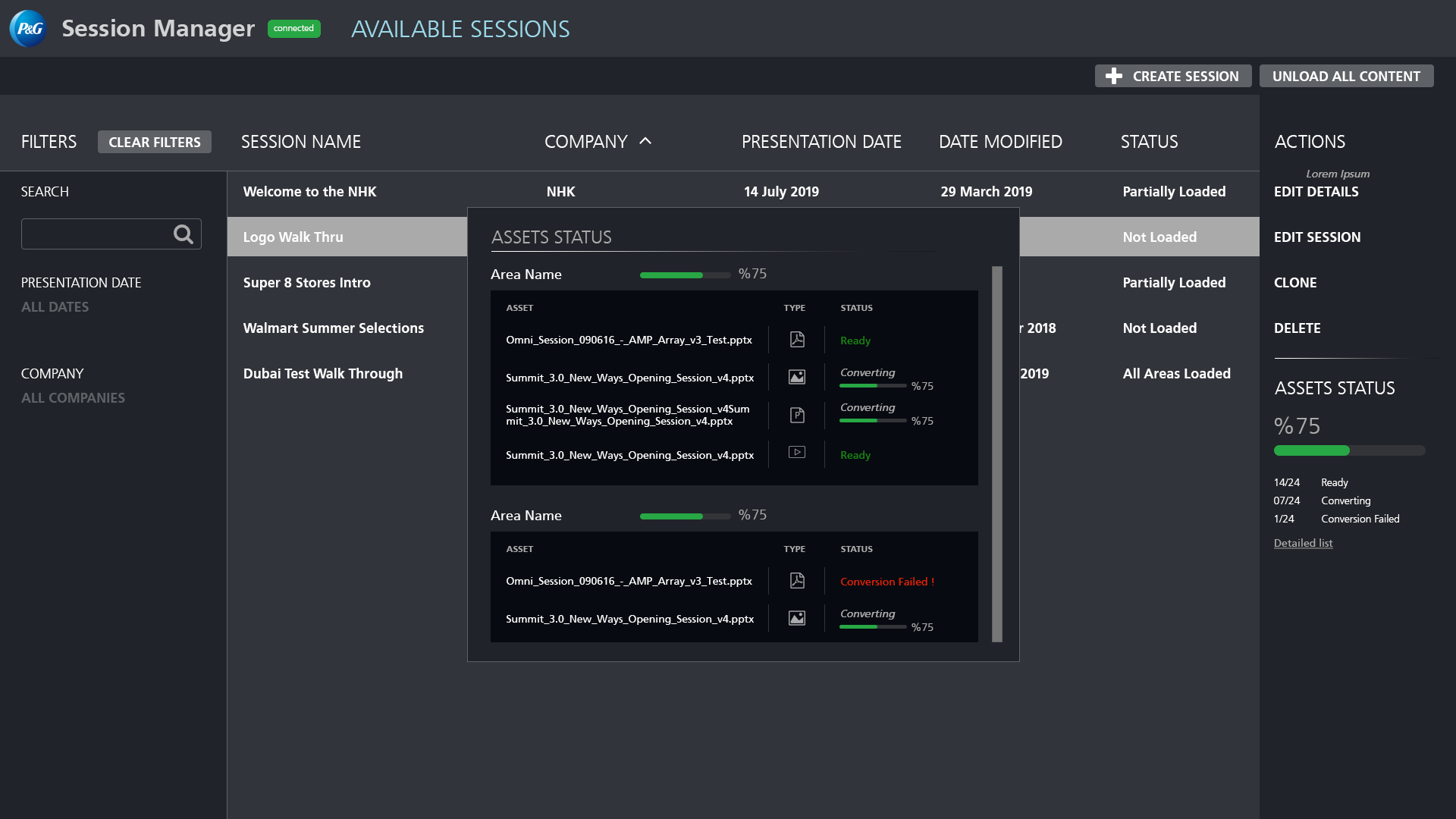The width and height of the screenshot is (1456, 819).
Task: Click the search magnifier icon
Action: 183,234
